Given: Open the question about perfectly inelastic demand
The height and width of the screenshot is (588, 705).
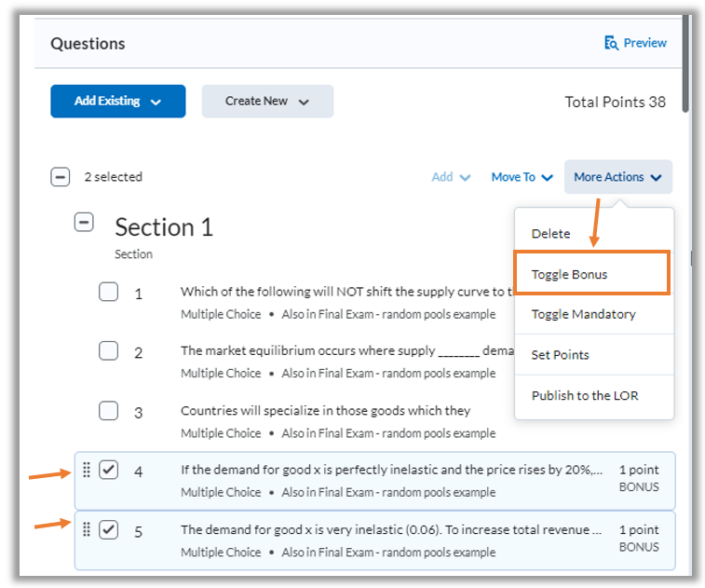Looking at the screenshot, I should [391, 470].
